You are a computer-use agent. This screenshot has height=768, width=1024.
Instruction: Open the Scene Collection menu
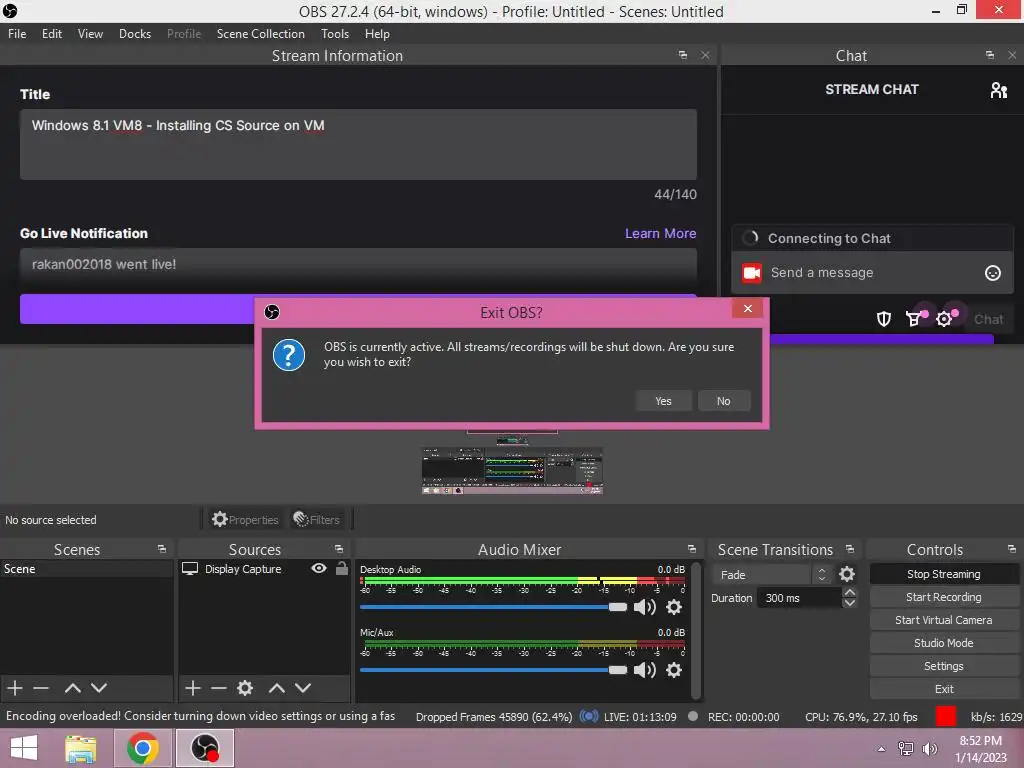point(261,34)
